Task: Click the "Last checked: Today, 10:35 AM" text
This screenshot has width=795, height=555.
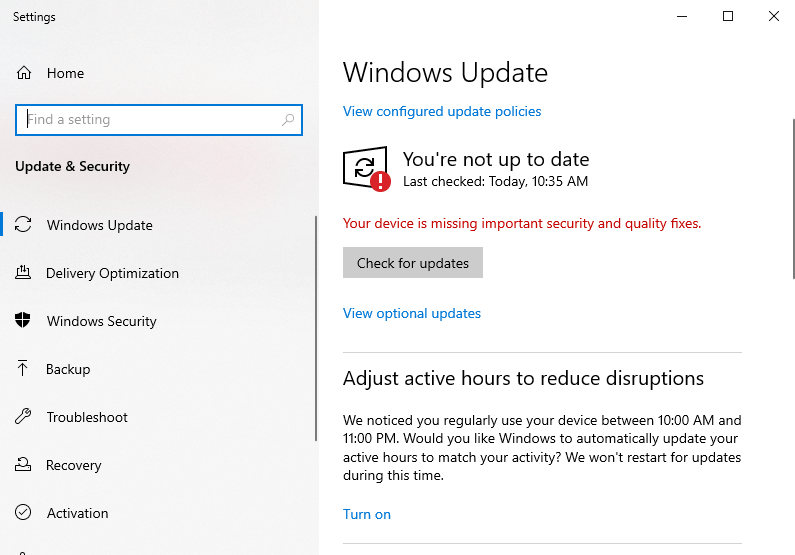Action: click(495, 181)
